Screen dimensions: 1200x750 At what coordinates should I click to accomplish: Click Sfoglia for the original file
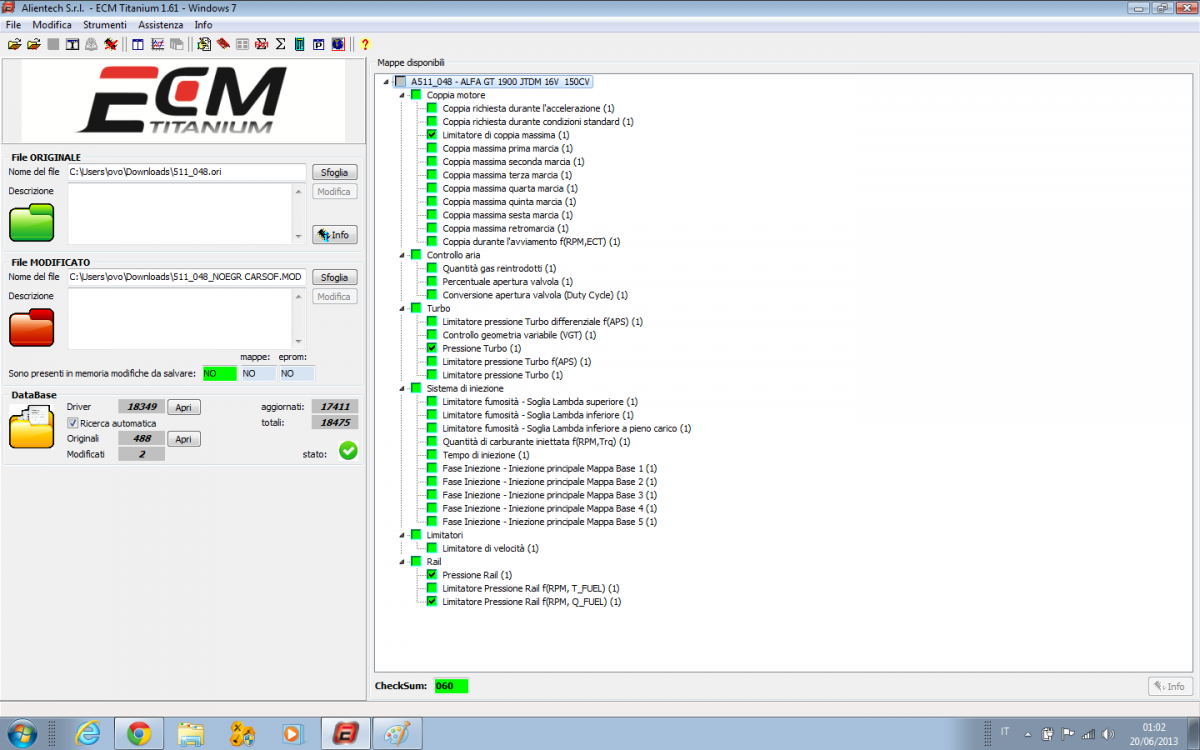(335, 172)
